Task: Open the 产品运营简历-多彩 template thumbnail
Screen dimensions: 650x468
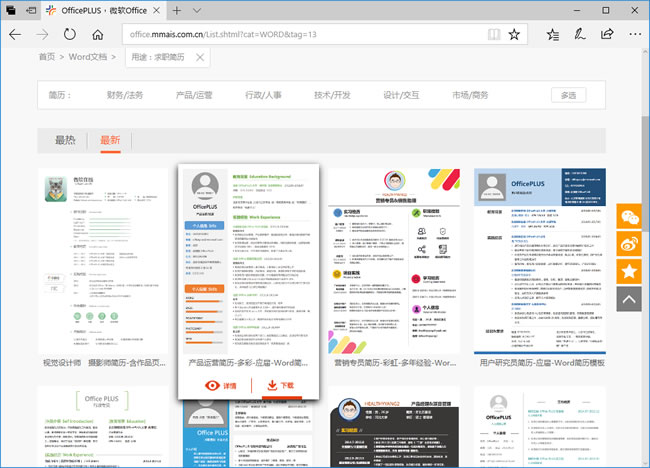Action: click(249, 259)
